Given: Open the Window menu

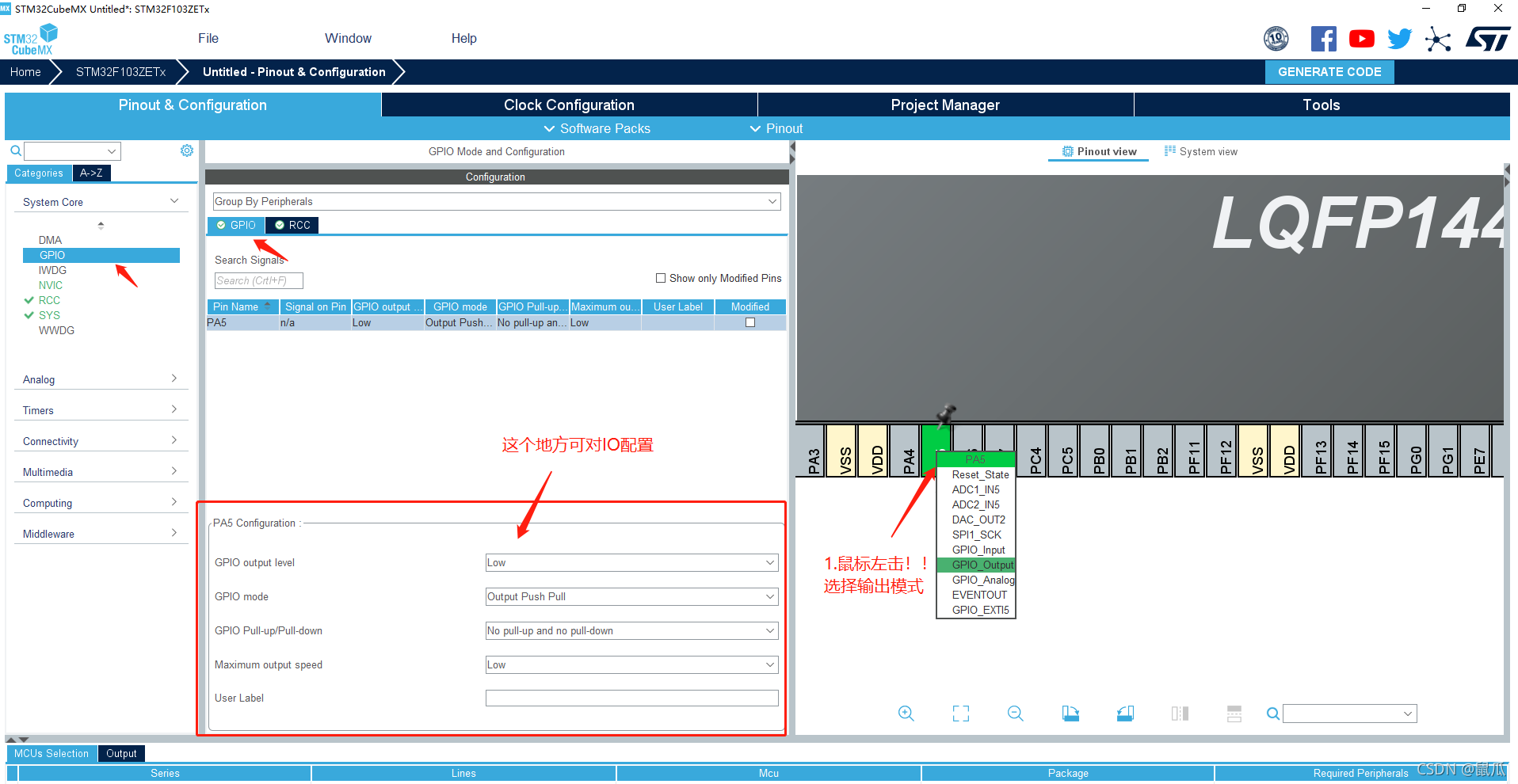Looking at the screenshot, I should (x=348, y=38).
